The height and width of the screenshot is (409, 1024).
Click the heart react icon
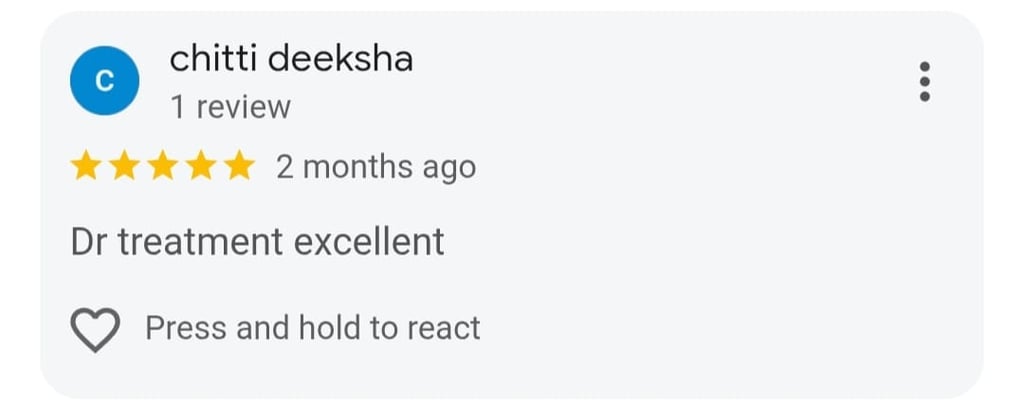[96, 329]
